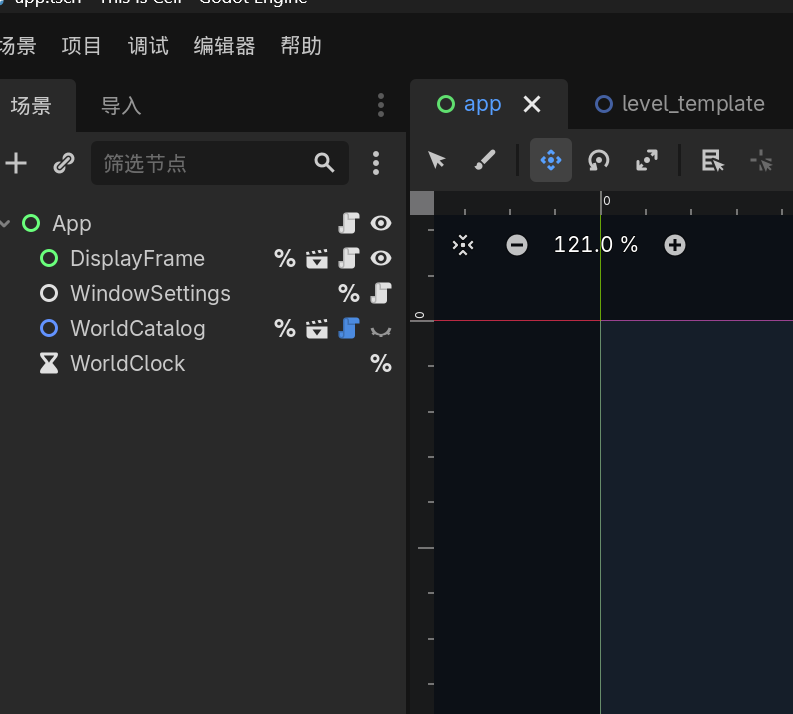Image resolution: width=793 pixels, height=714 pixels.
Task: Activate the Move mode tool
Action: pyautogui.click(x=551, y=160)
